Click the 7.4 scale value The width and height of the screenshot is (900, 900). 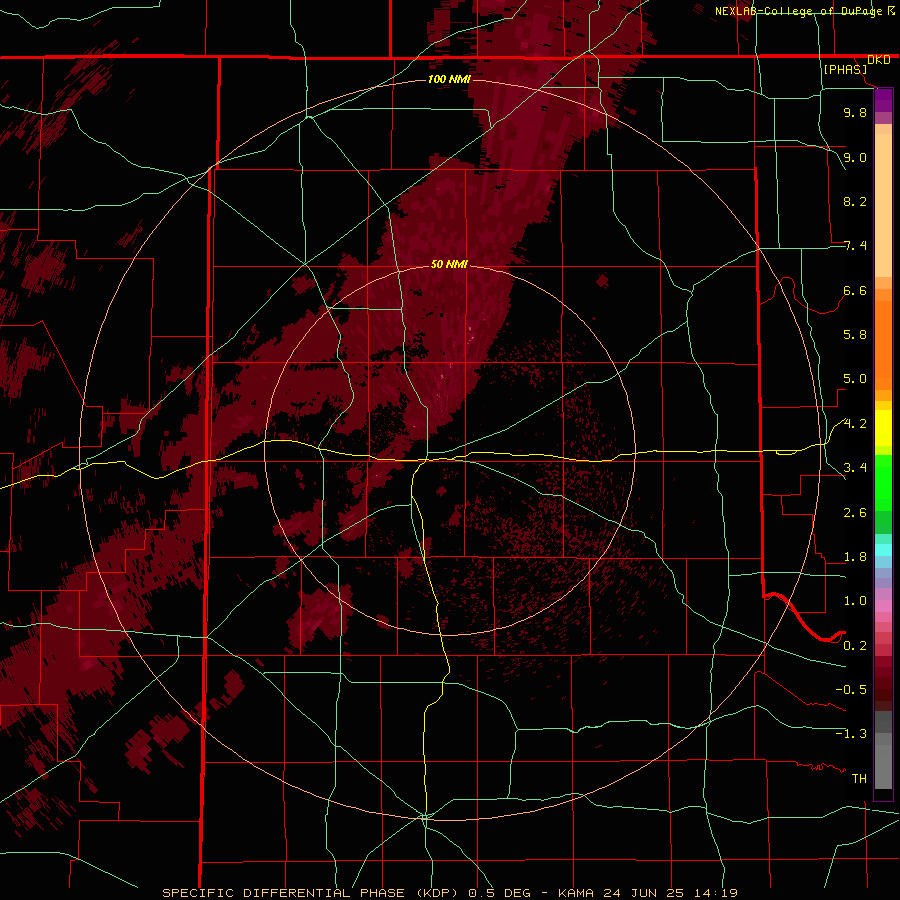(855, 246)
